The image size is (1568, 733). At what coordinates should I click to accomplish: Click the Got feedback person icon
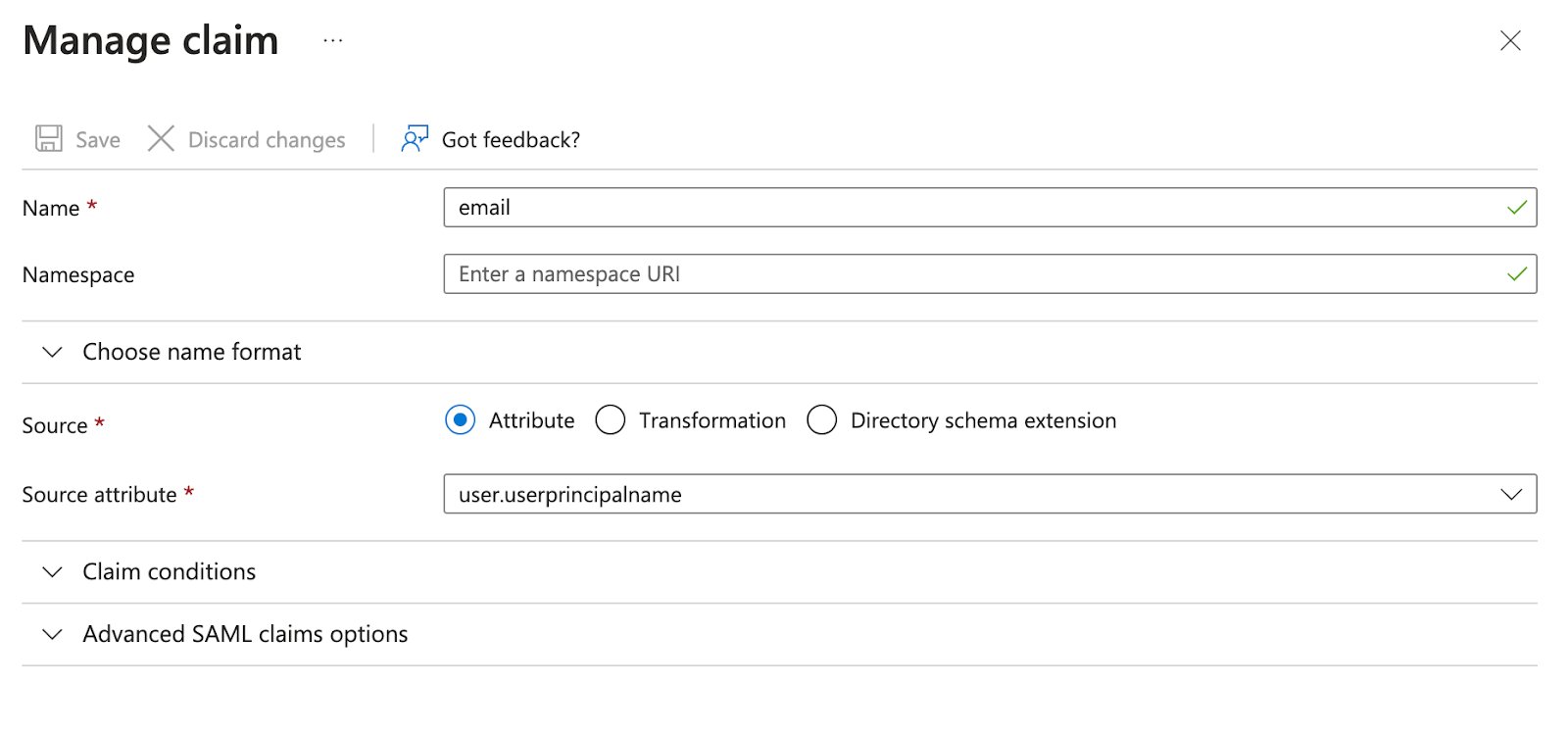[415, 138]
